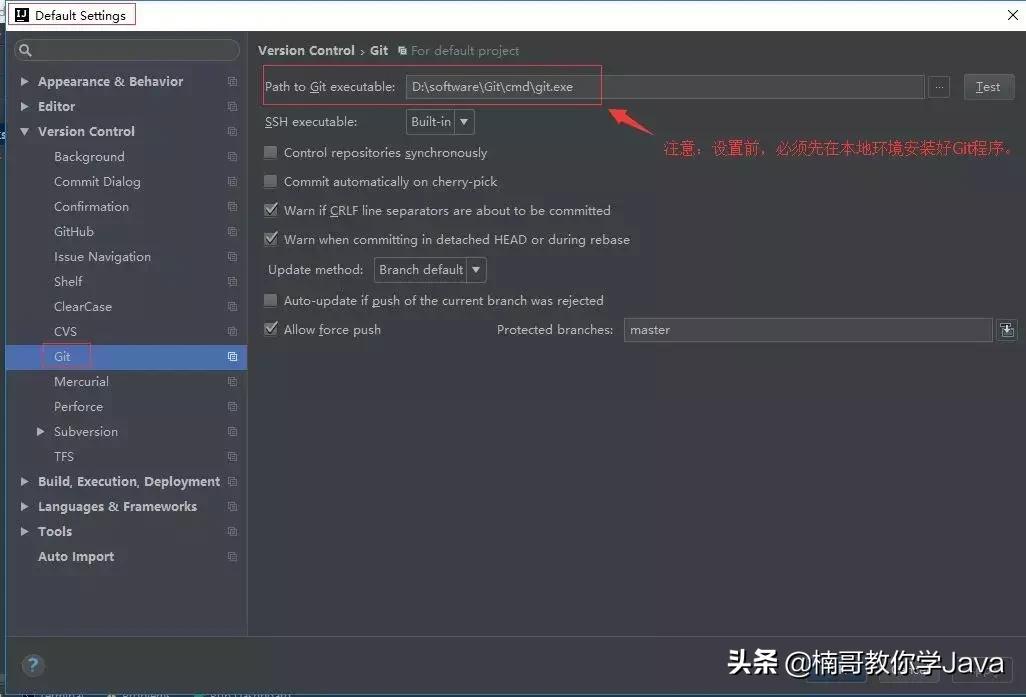Enable Control repositories synchronously
The height and width of the screenshot is (697, 1026).
pyautogui.click(x=270, y=152)
